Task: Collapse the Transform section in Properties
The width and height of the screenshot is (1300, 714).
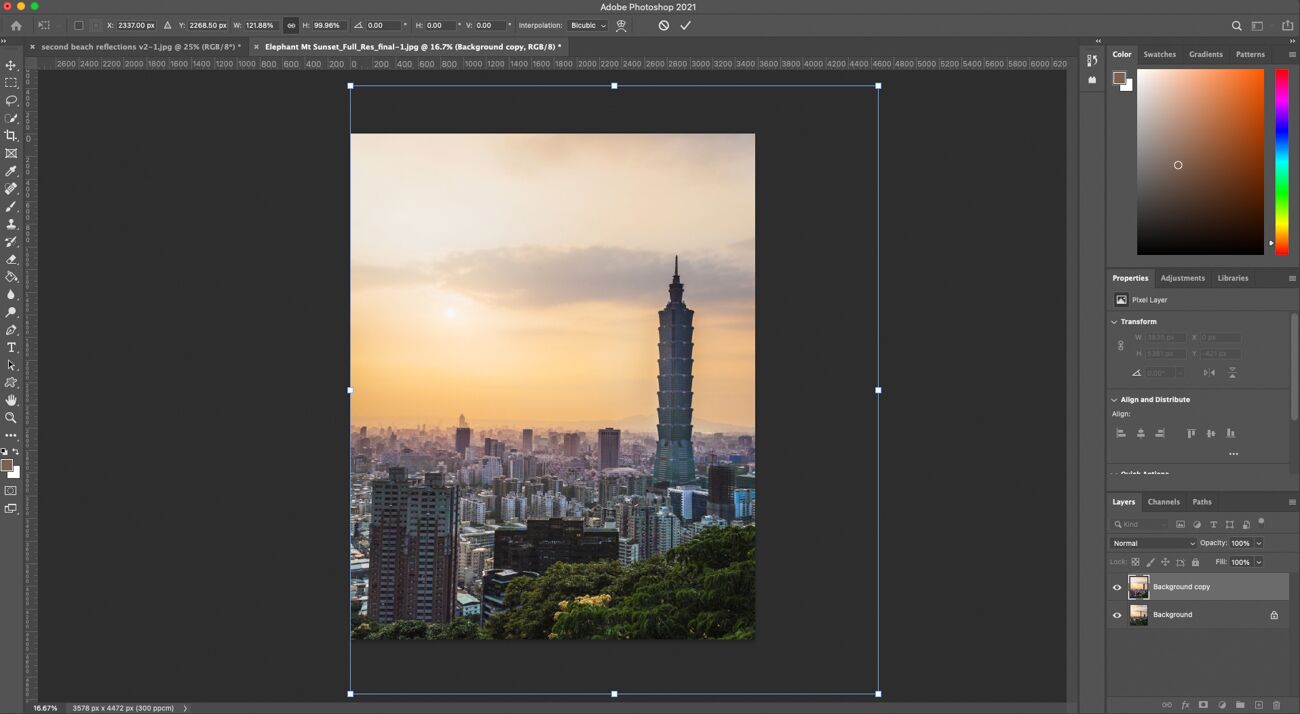Action: tap(1113, 321)
